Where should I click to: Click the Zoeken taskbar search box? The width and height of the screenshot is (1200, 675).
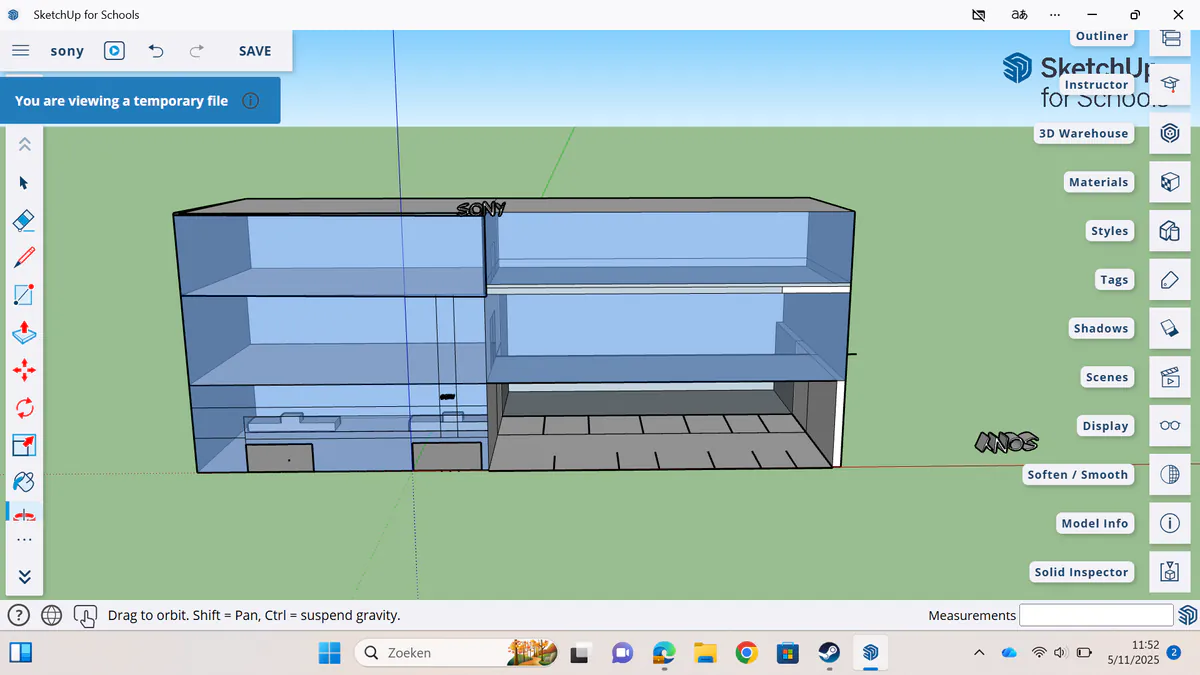[457, 653]
